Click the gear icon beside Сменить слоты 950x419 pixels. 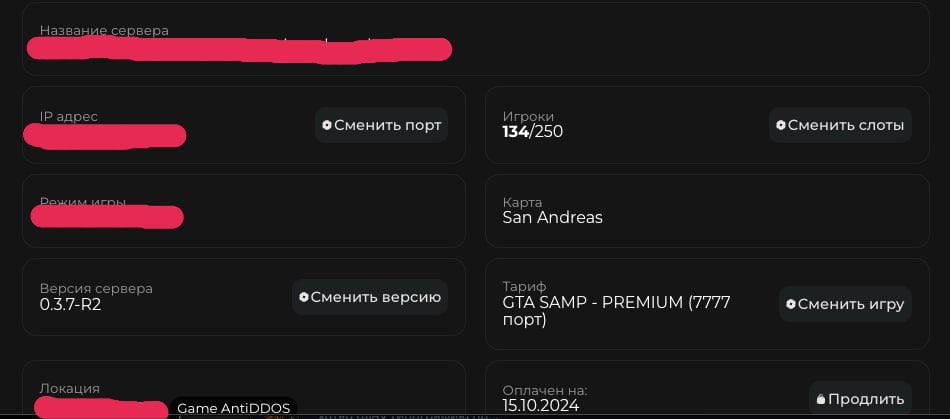point(780,125)
